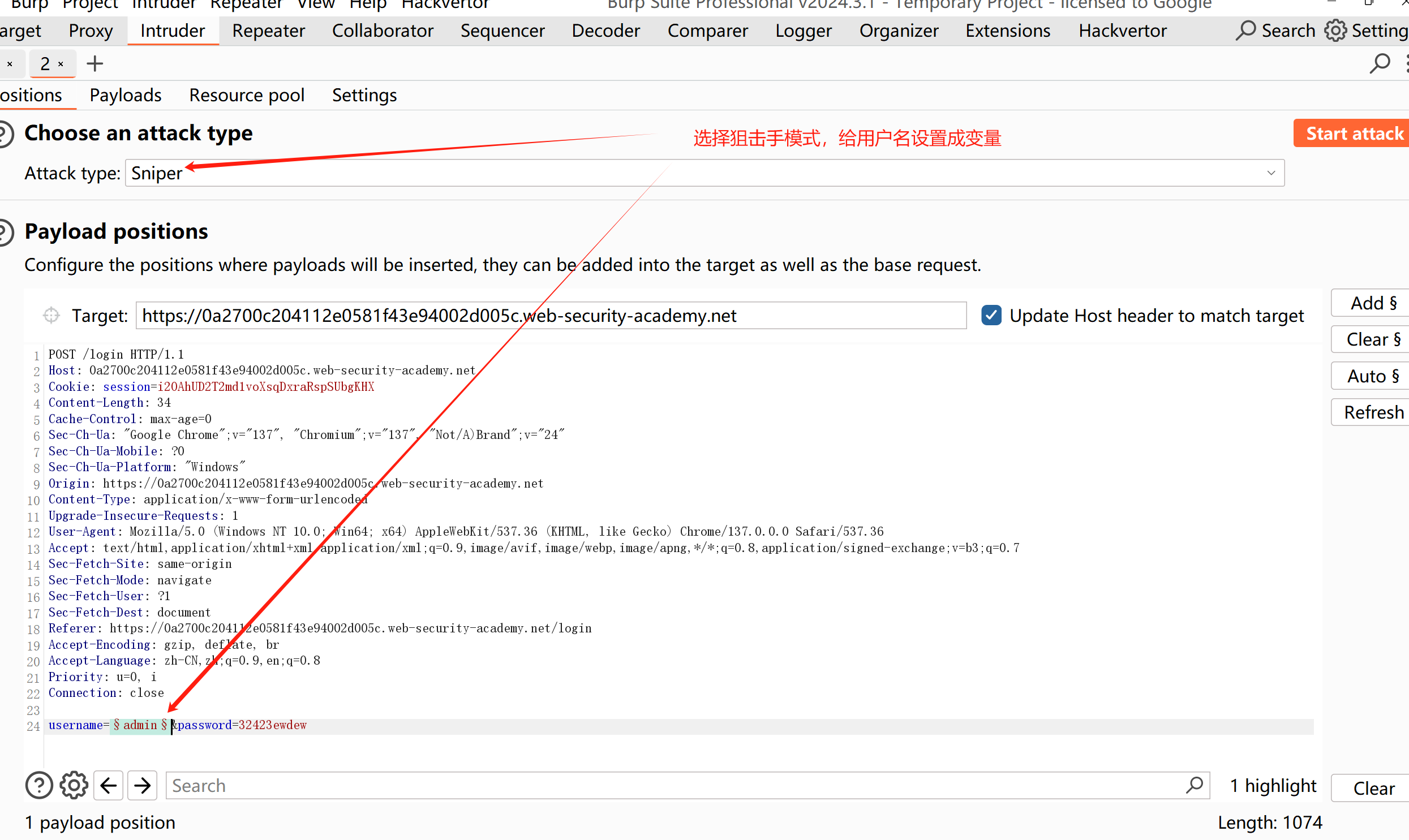Go to previous search match arrow
Screen dimensions: 1409x840
108,786
